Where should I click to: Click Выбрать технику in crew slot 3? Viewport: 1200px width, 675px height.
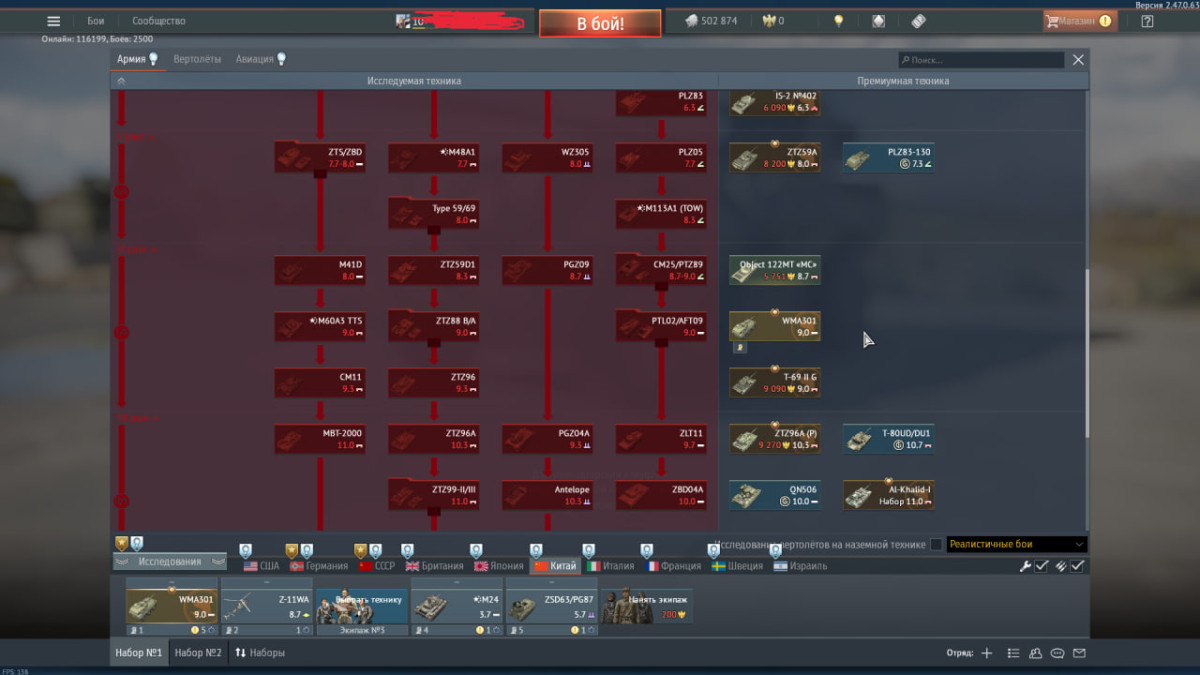pyautogui.click(x=362, y=606)
